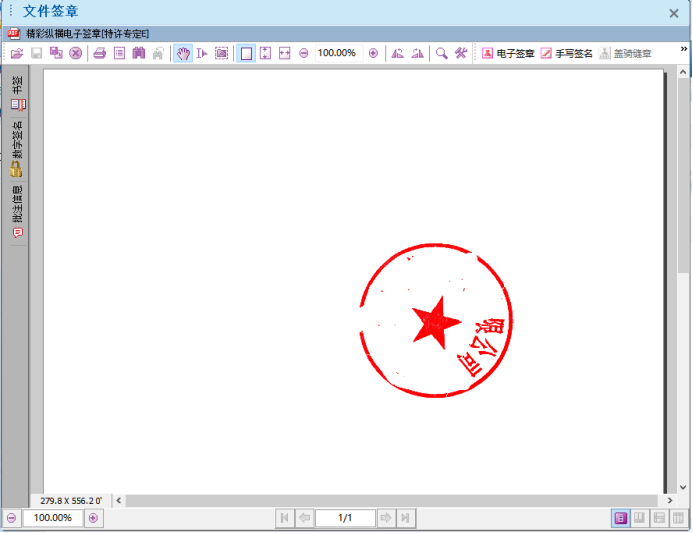Select single page layout mode
693x533 pixels.
pyautogui.click(x=621, y=518)
